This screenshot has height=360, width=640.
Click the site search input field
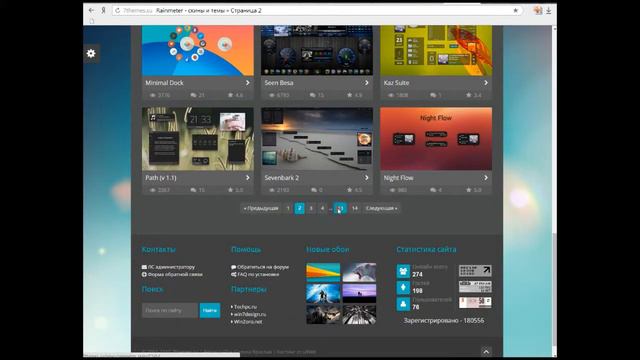[170, 310]
